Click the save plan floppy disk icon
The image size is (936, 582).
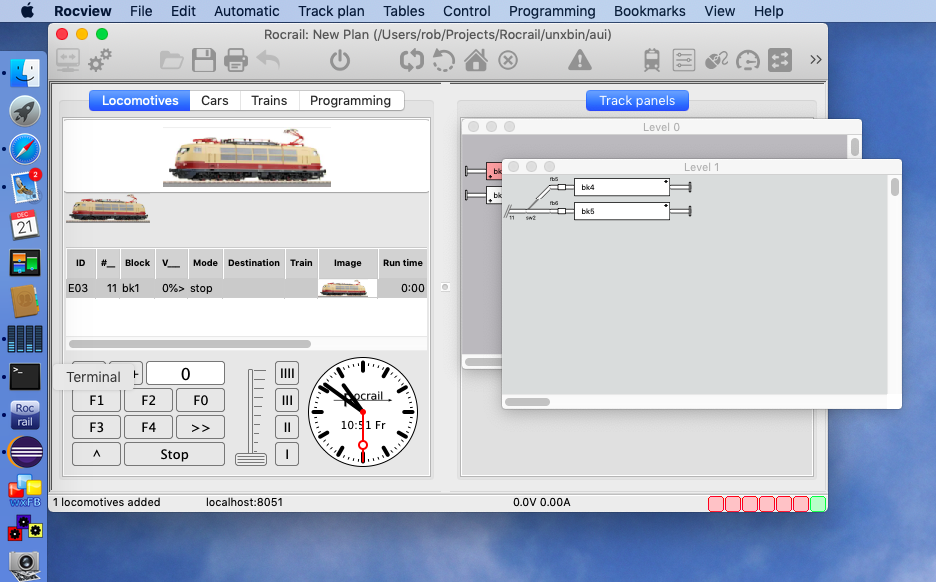tap(204, 61)
